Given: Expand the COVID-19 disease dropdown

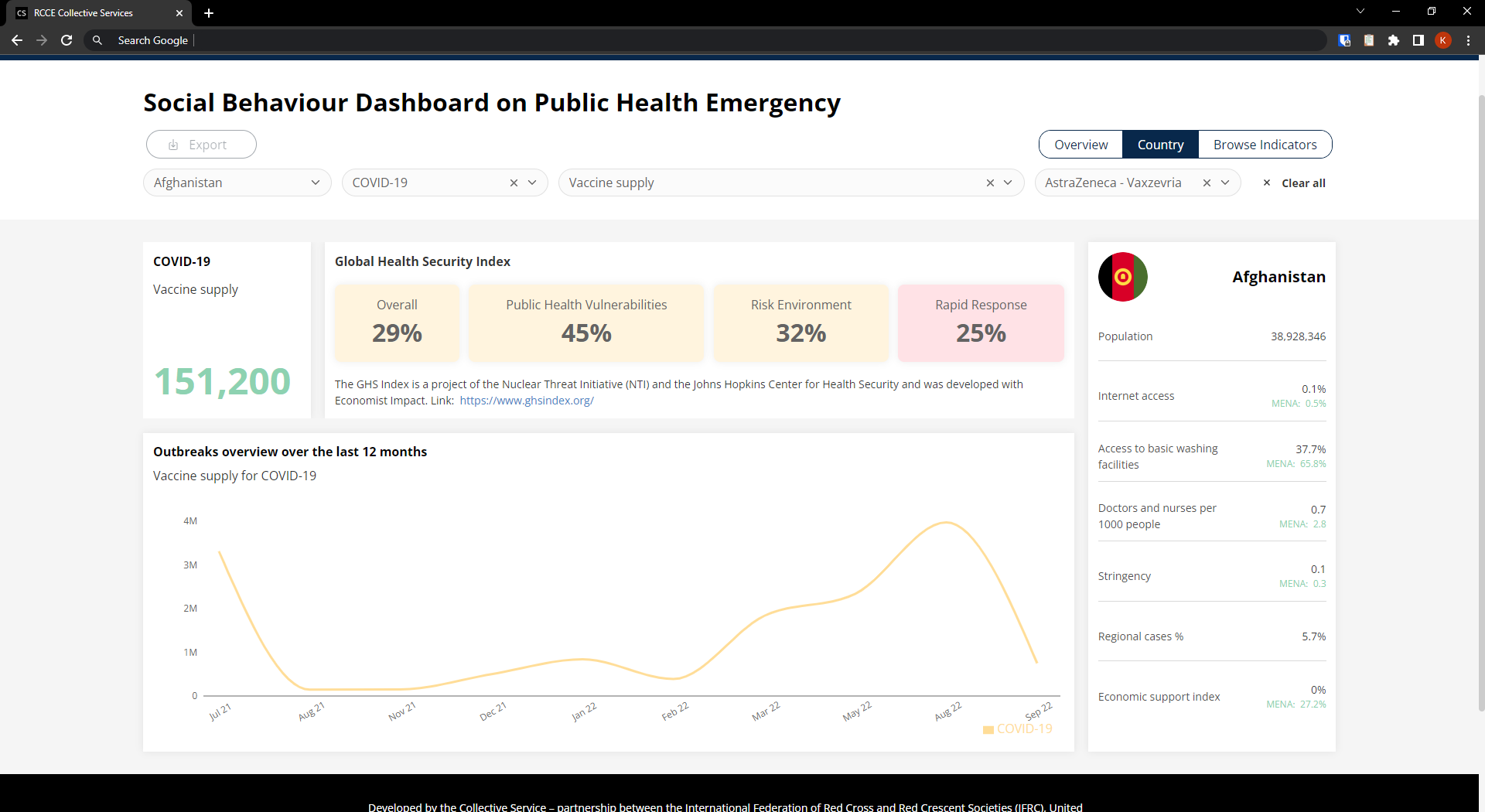Looking at the screenshot, I should 532,183.
